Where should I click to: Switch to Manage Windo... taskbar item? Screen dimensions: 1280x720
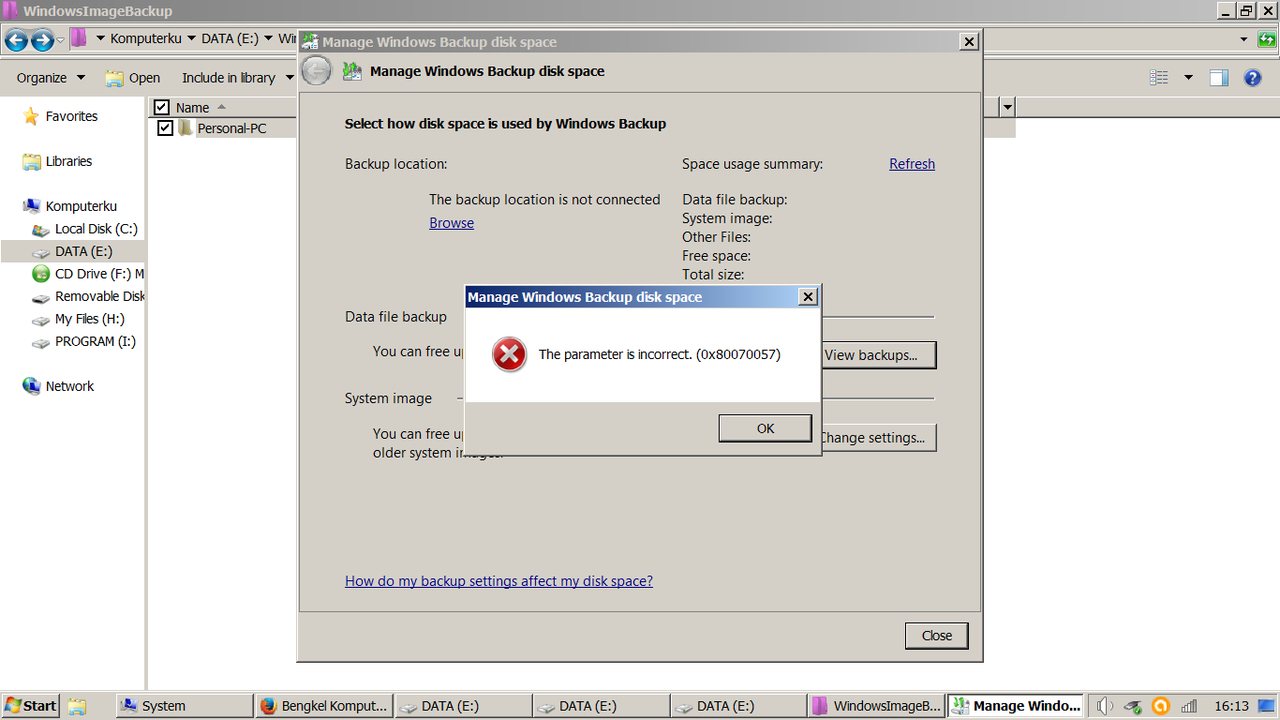pos(1015,705)
